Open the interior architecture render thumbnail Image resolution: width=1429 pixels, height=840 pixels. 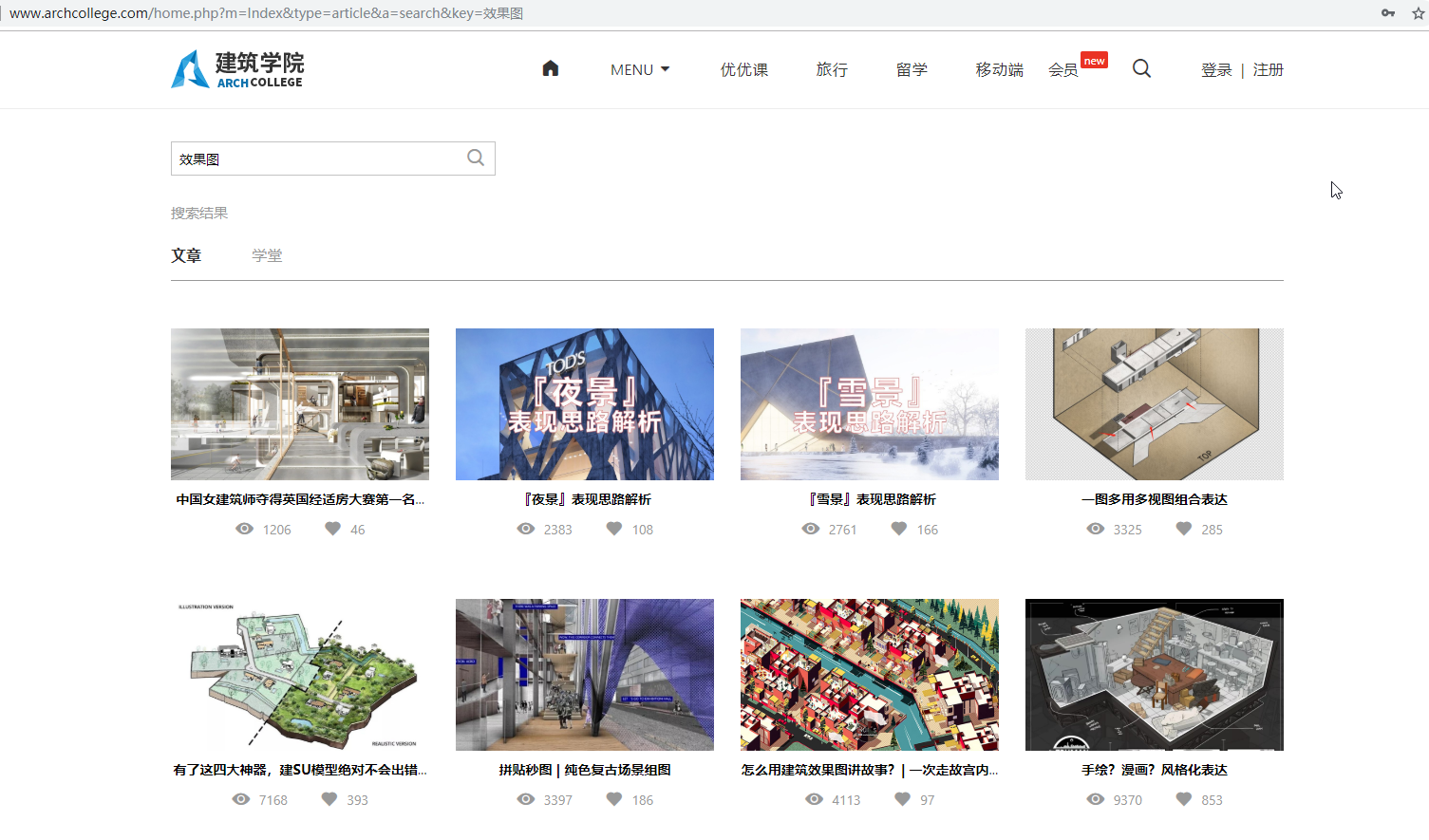tap(300, 404)
